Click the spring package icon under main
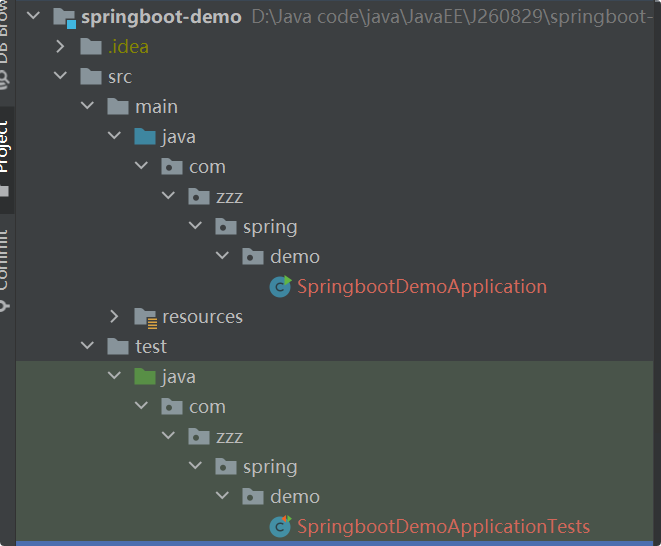Image resolution: width=661 pixels, height=546 pixels. click(x=226, y=226)
